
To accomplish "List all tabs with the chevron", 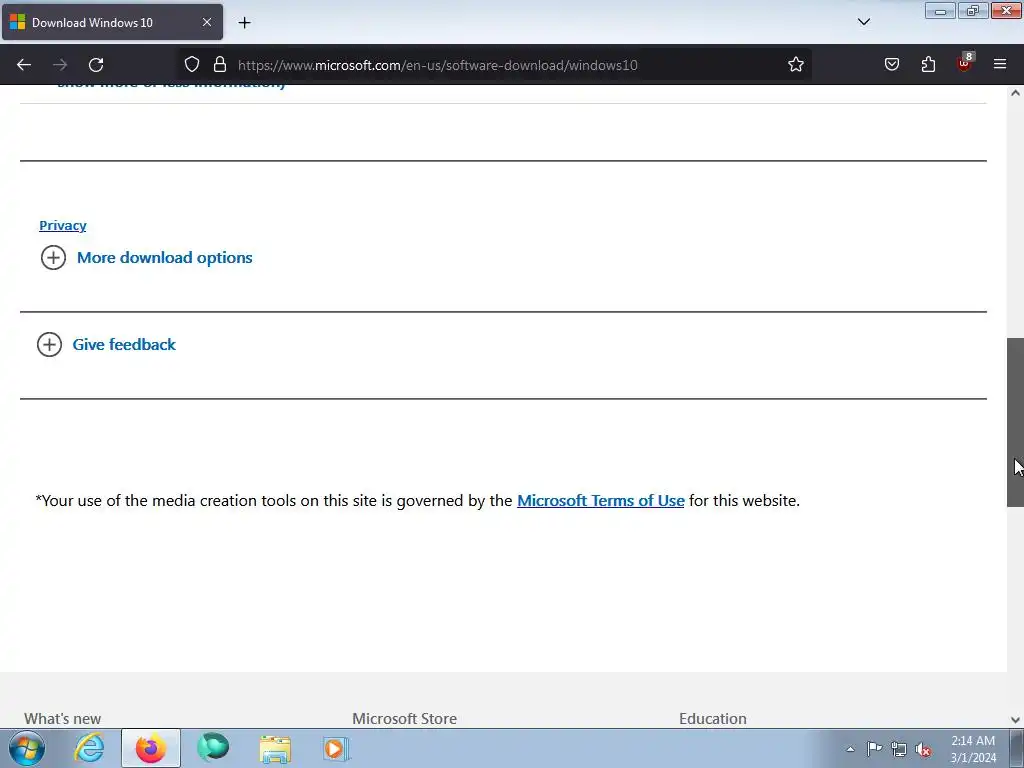I will [x=863, y=22].
